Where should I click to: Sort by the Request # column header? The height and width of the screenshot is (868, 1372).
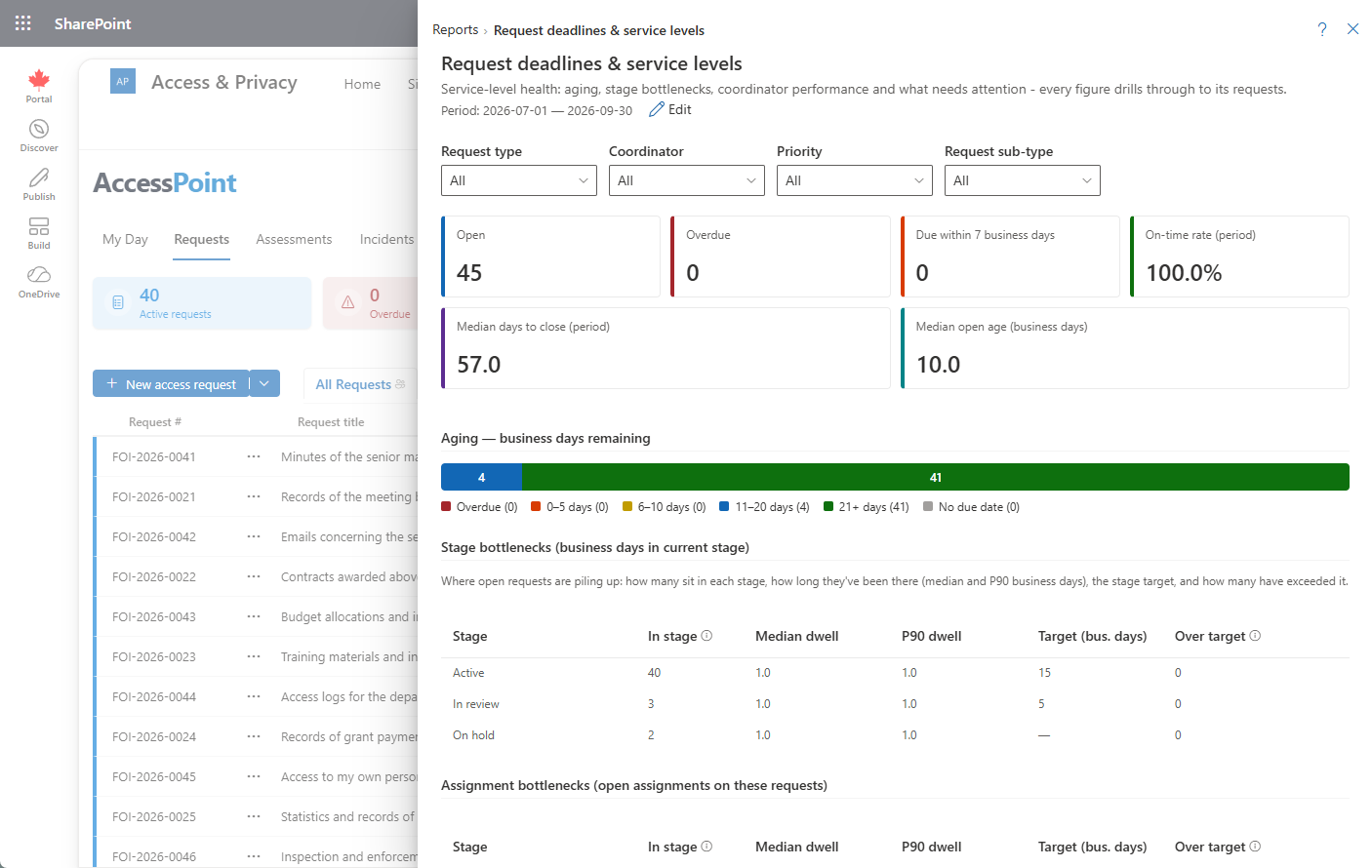point(155,422)
